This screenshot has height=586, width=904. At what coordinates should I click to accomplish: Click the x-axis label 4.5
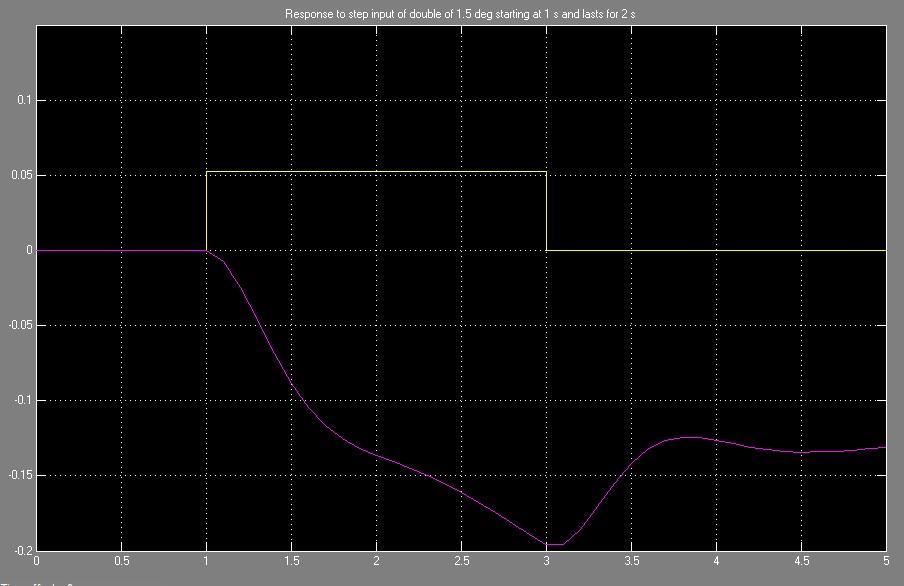tap(801, 563)
